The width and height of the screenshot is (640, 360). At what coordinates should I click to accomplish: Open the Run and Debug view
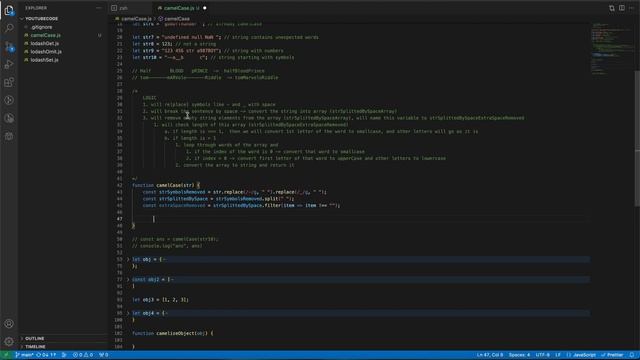(x=9, y=64)
